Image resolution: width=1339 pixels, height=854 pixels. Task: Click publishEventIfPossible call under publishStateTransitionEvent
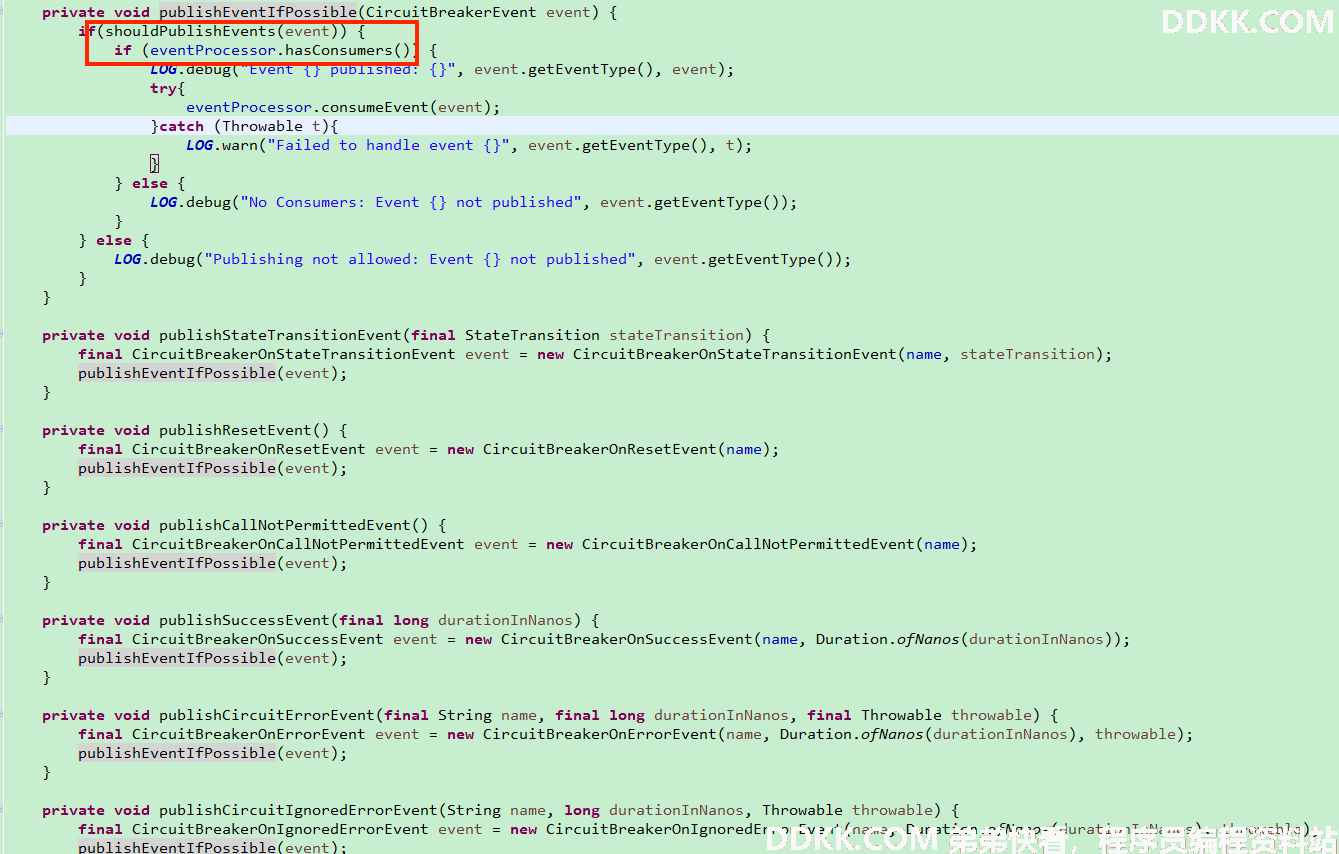pyautogui.click(x=177, y=373)
